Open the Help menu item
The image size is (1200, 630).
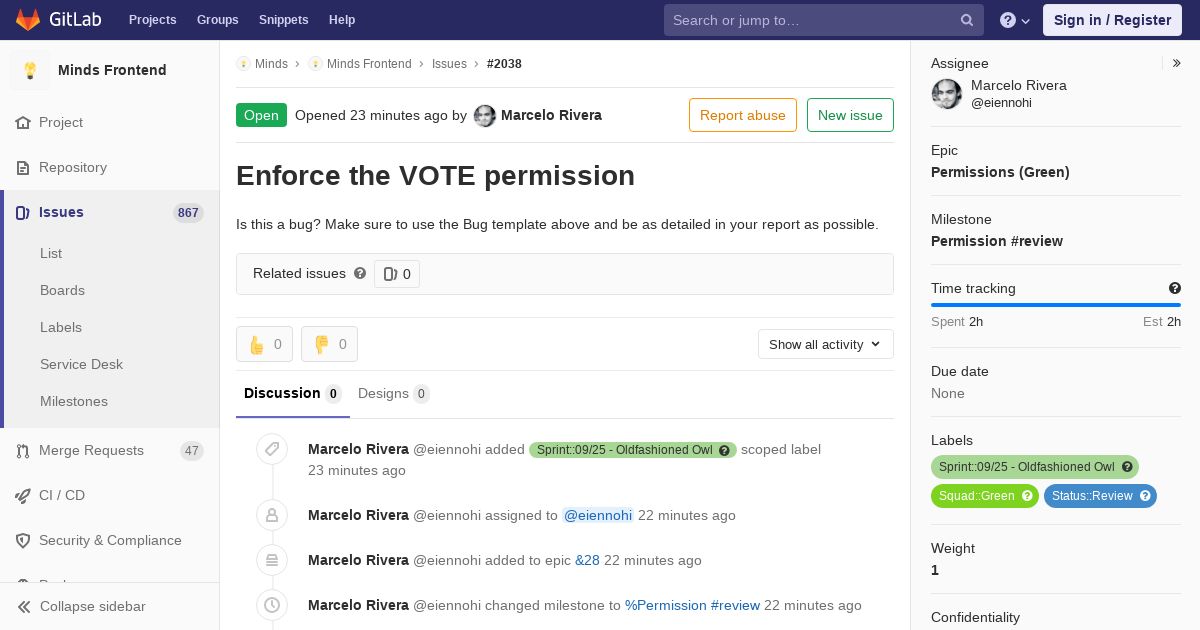[x=342, y=20]
